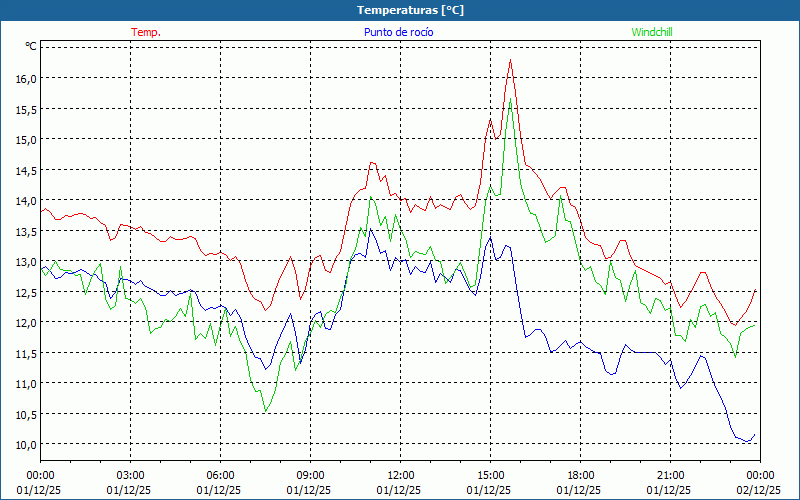Select the 18:00 time axis label
Screen dimensions: 800x500
(x=580, y=475)
